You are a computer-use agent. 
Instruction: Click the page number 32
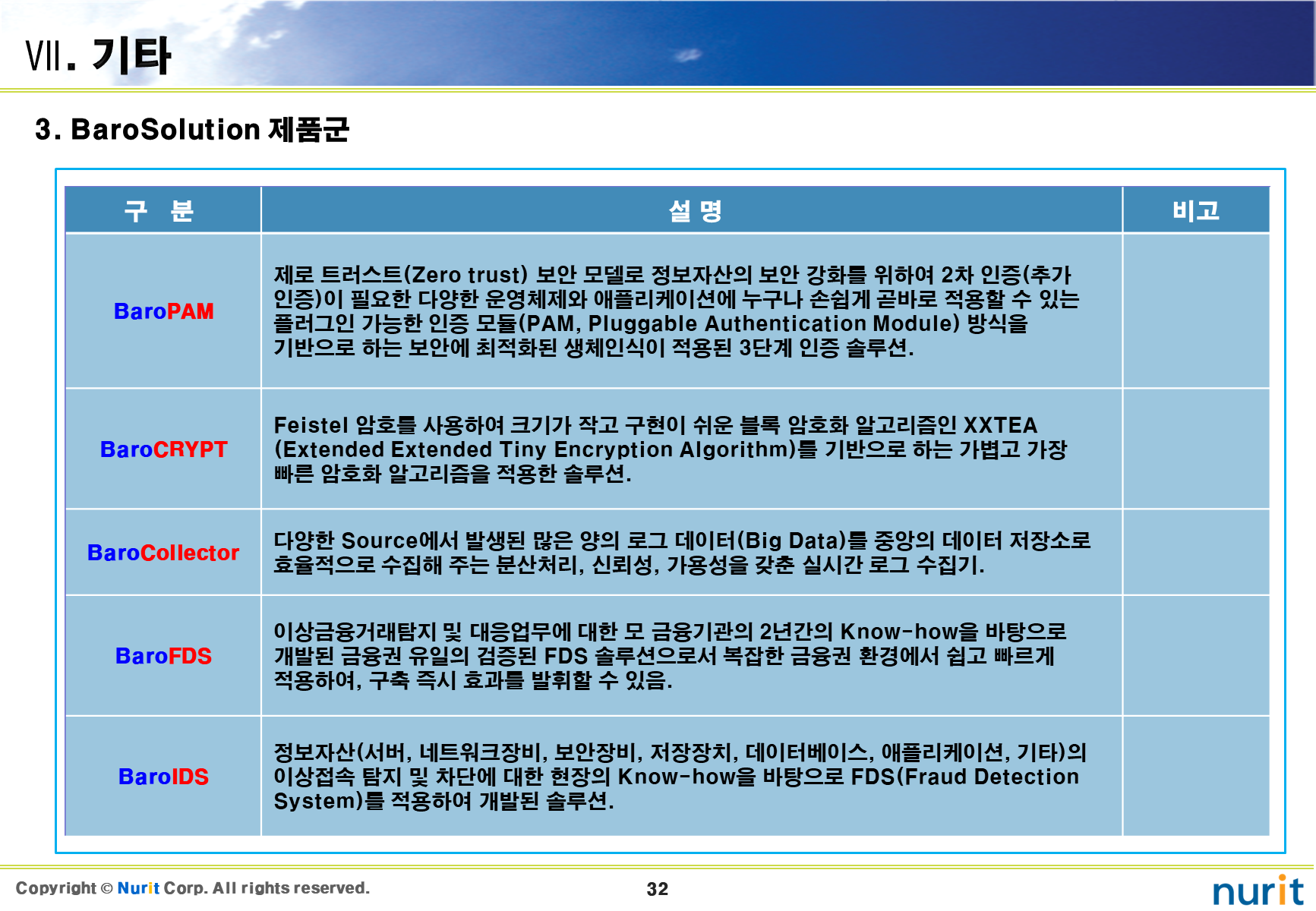[x=658, y=889]
